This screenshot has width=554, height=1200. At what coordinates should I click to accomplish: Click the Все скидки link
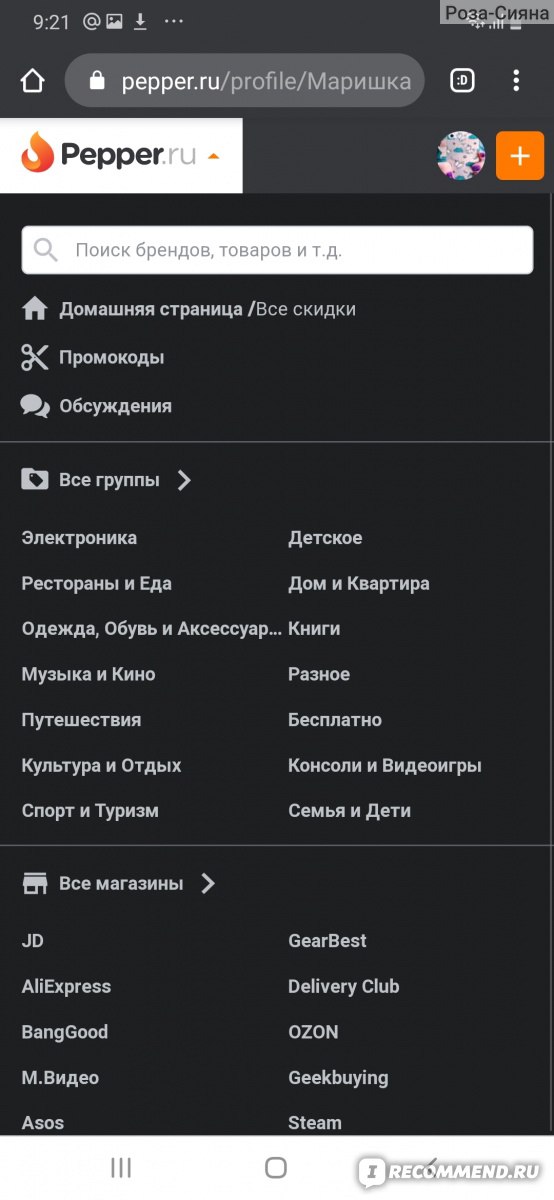tap(306, 309)
